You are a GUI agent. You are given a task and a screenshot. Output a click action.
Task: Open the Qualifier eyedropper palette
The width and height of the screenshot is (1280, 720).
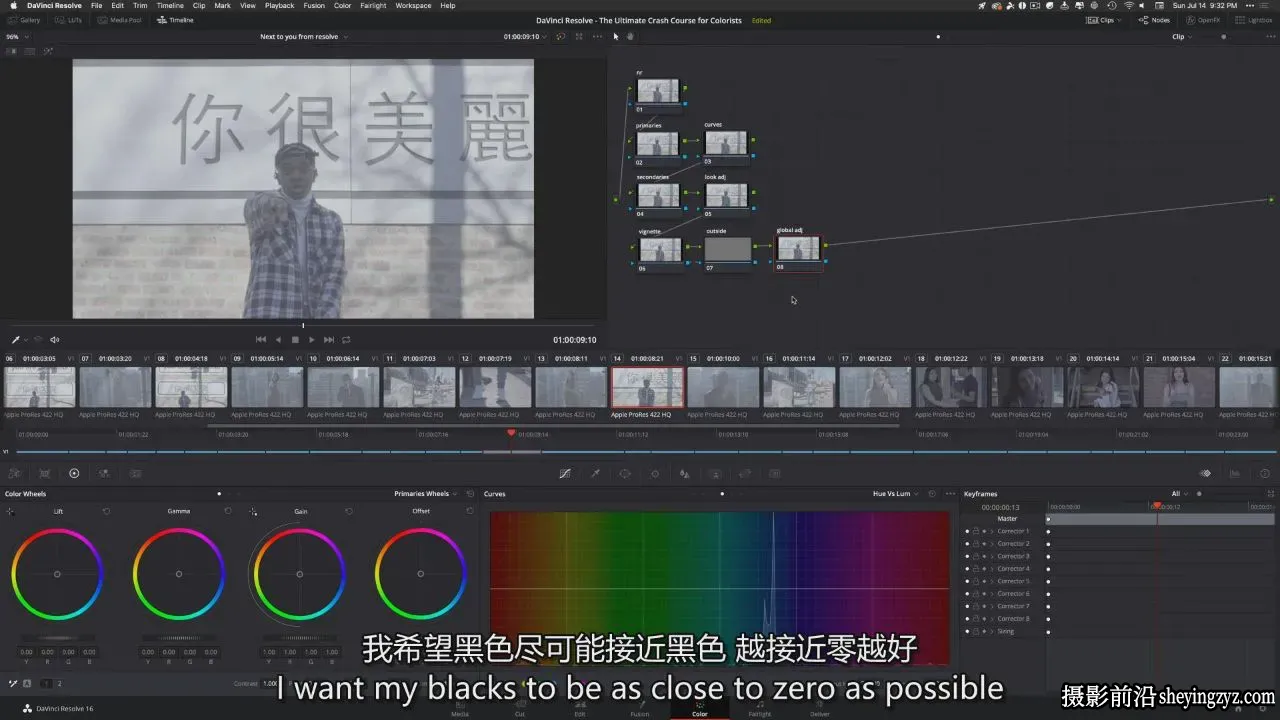595,473
